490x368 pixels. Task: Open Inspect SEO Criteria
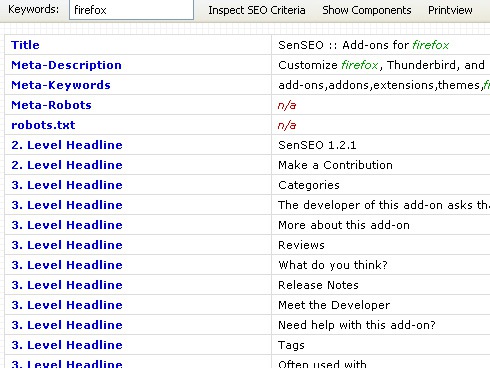pyautogui.click(x=257, y=10)
